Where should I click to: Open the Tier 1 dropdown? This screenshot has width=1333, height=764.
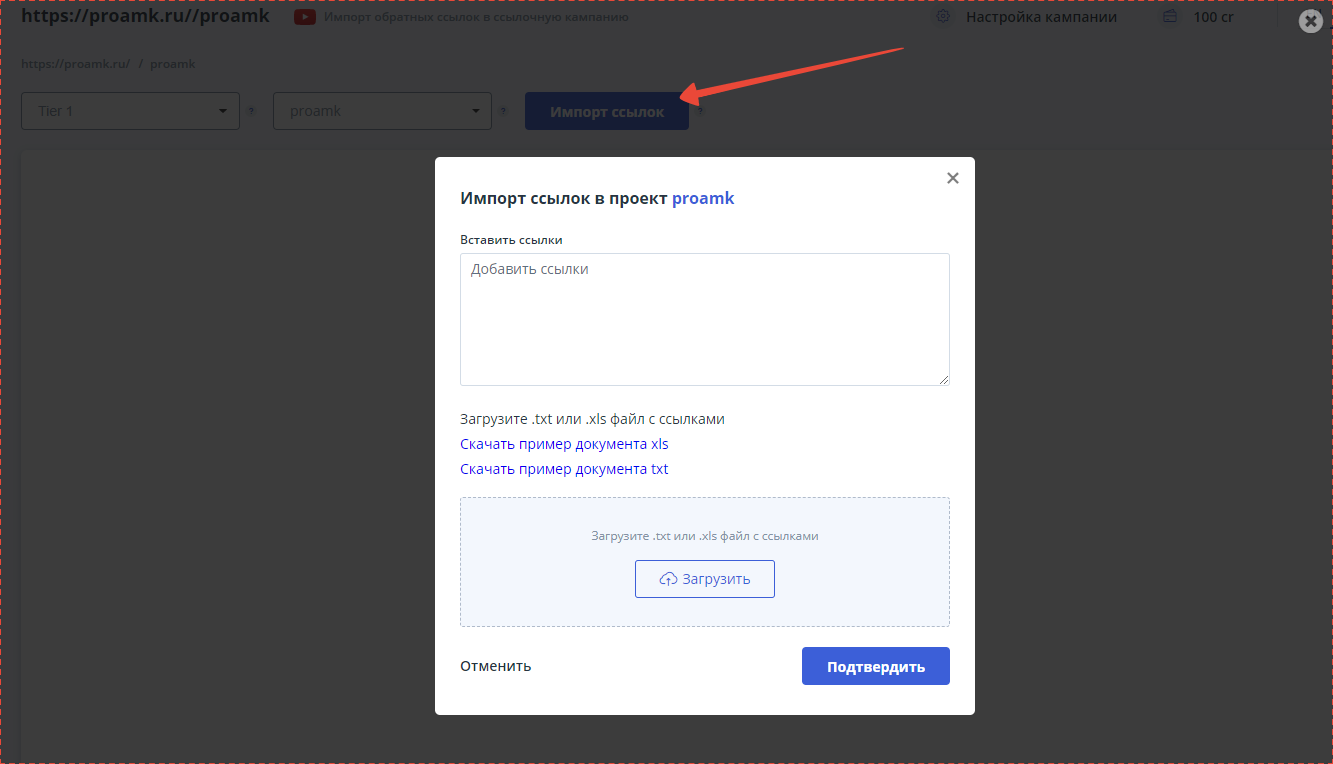pos(130,111)
